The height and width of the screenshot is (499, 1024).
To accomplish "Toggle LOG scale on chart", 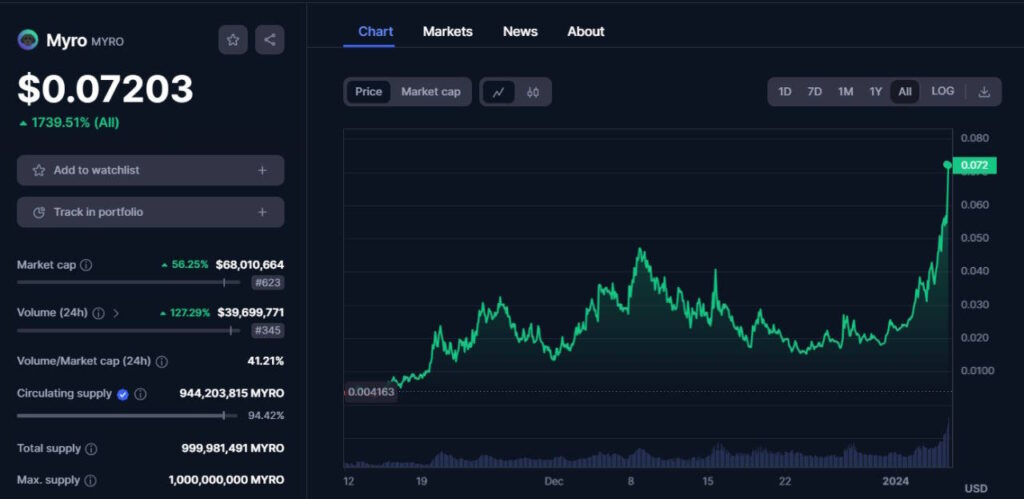I will point(942,91).
